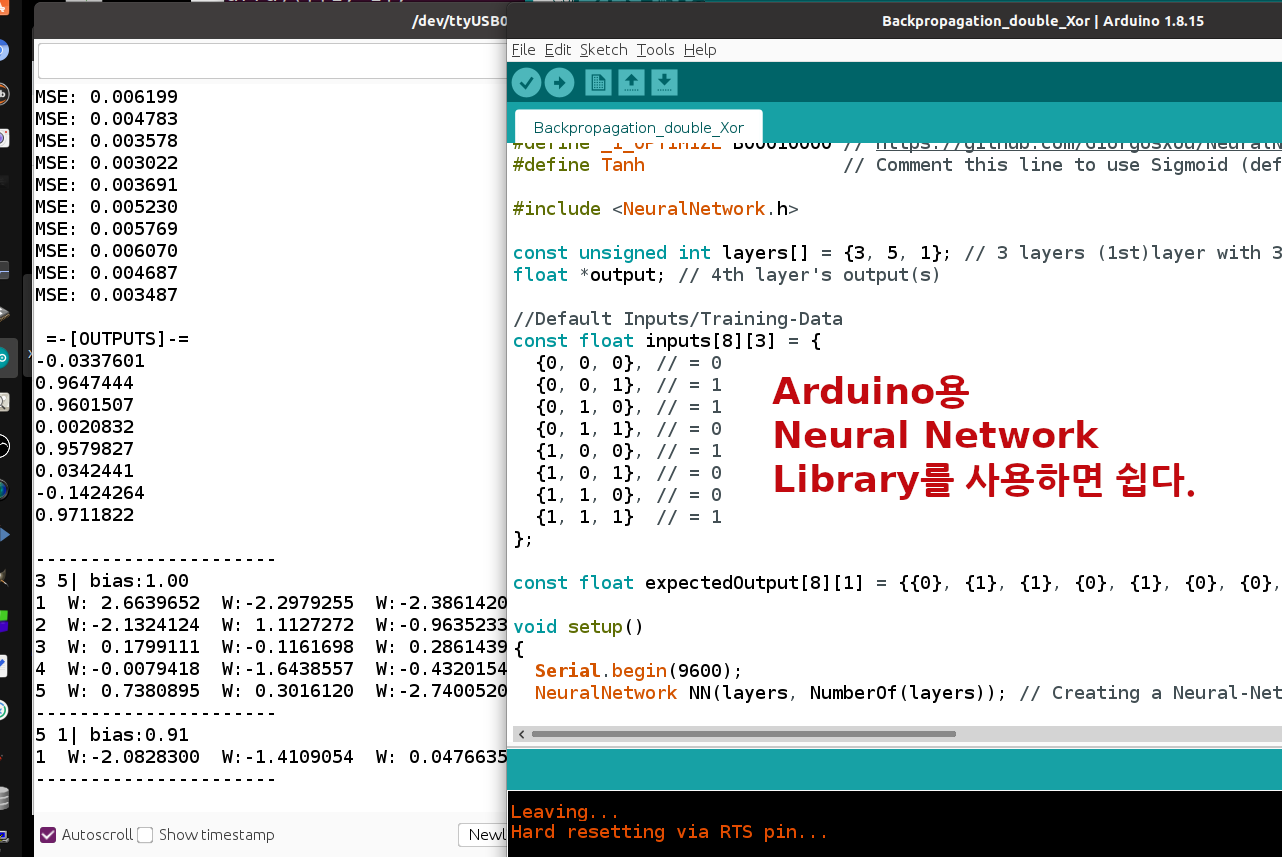This screenshot has width=1282, height=857.
Task: Open a sketch using the up-arrow Open icon
Action: tap(631, 82)
